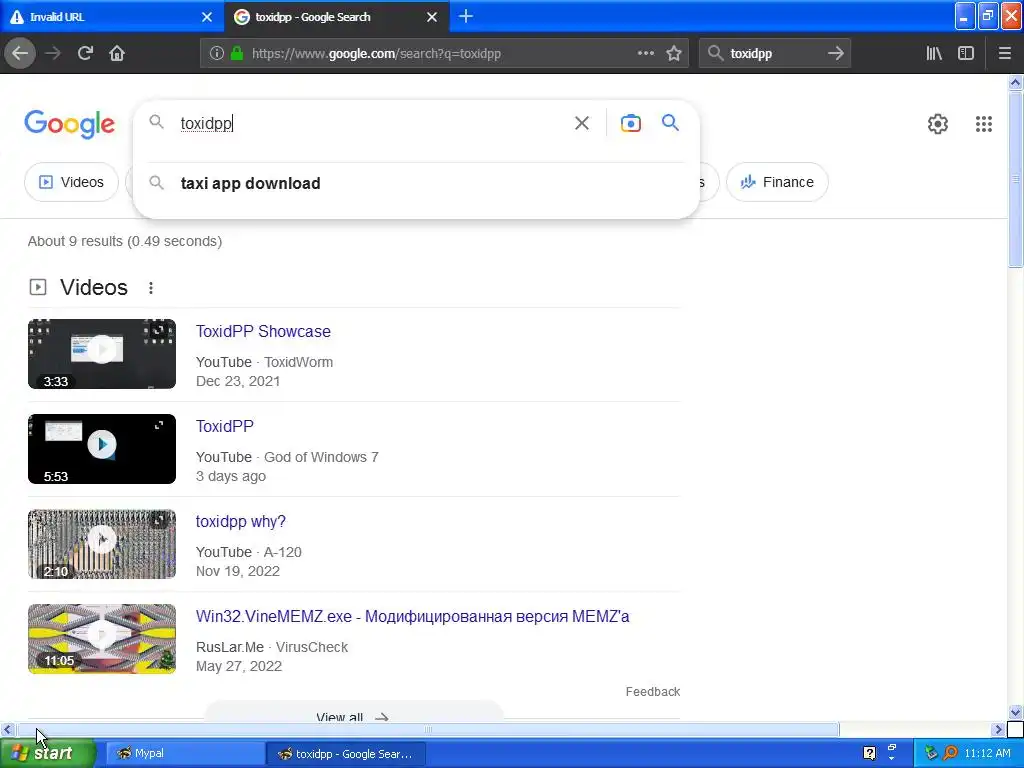Select the toxidpp - Google Search tab
1024x768 pixels.
337,17
